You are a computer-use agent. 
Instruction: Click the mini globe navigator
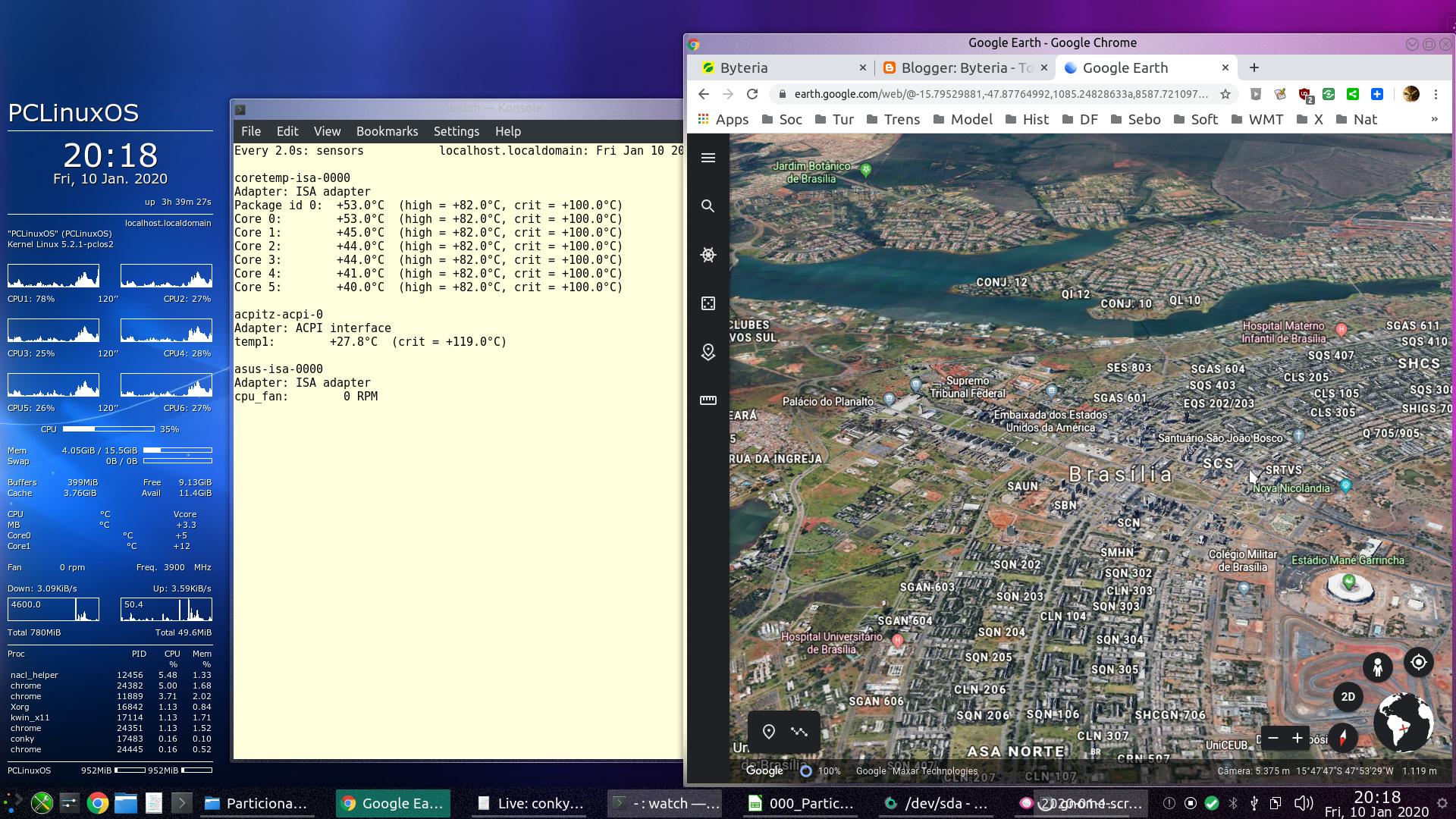pos(1404,723)
